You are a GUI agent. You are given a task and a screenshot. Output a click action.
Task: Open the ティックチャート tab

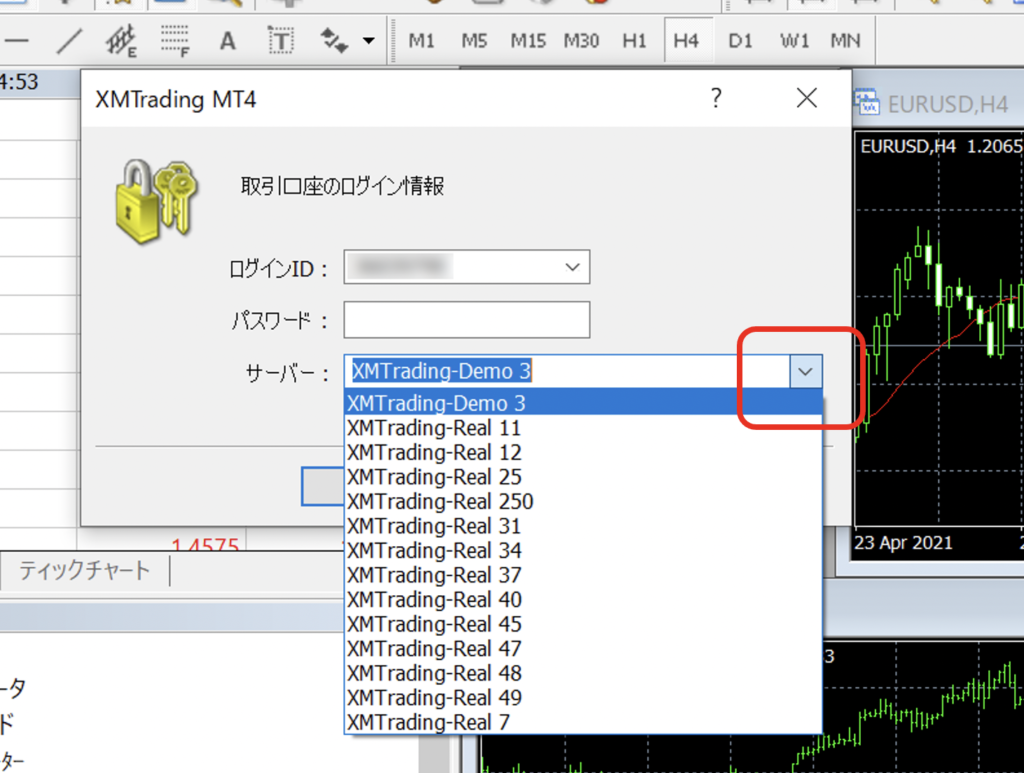85,570
